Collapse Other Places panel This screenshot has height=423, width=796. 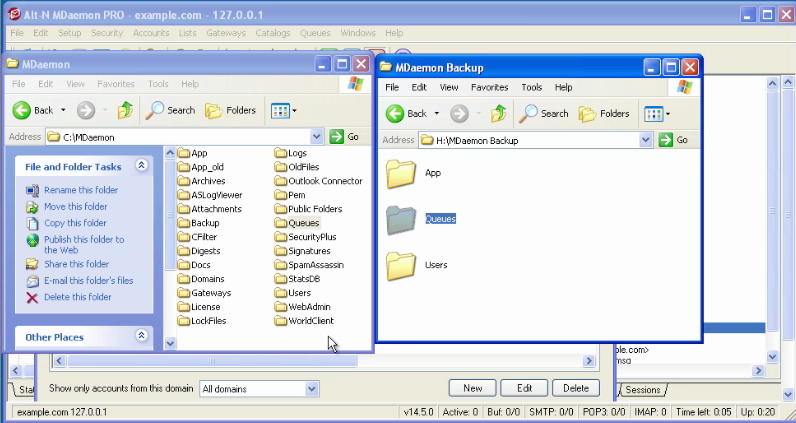(142, 336)
